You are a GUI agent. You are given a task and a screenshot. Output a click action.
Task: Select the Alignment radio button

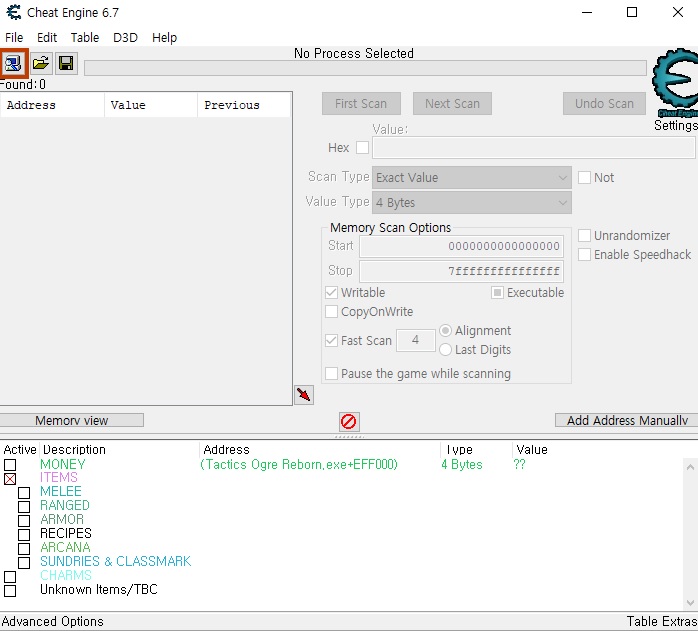point(445,330)
